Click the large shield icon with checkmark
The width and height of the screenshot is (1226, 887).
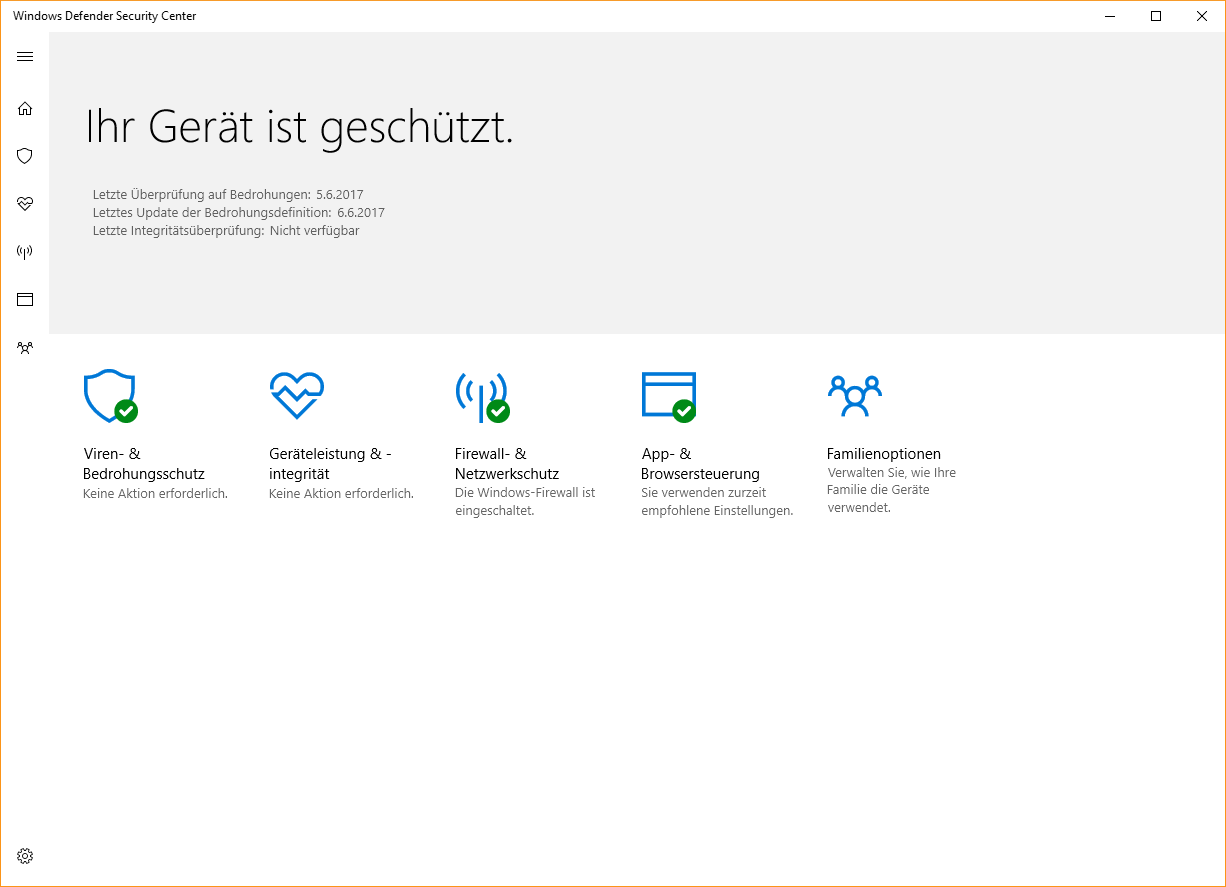[110, 396]
